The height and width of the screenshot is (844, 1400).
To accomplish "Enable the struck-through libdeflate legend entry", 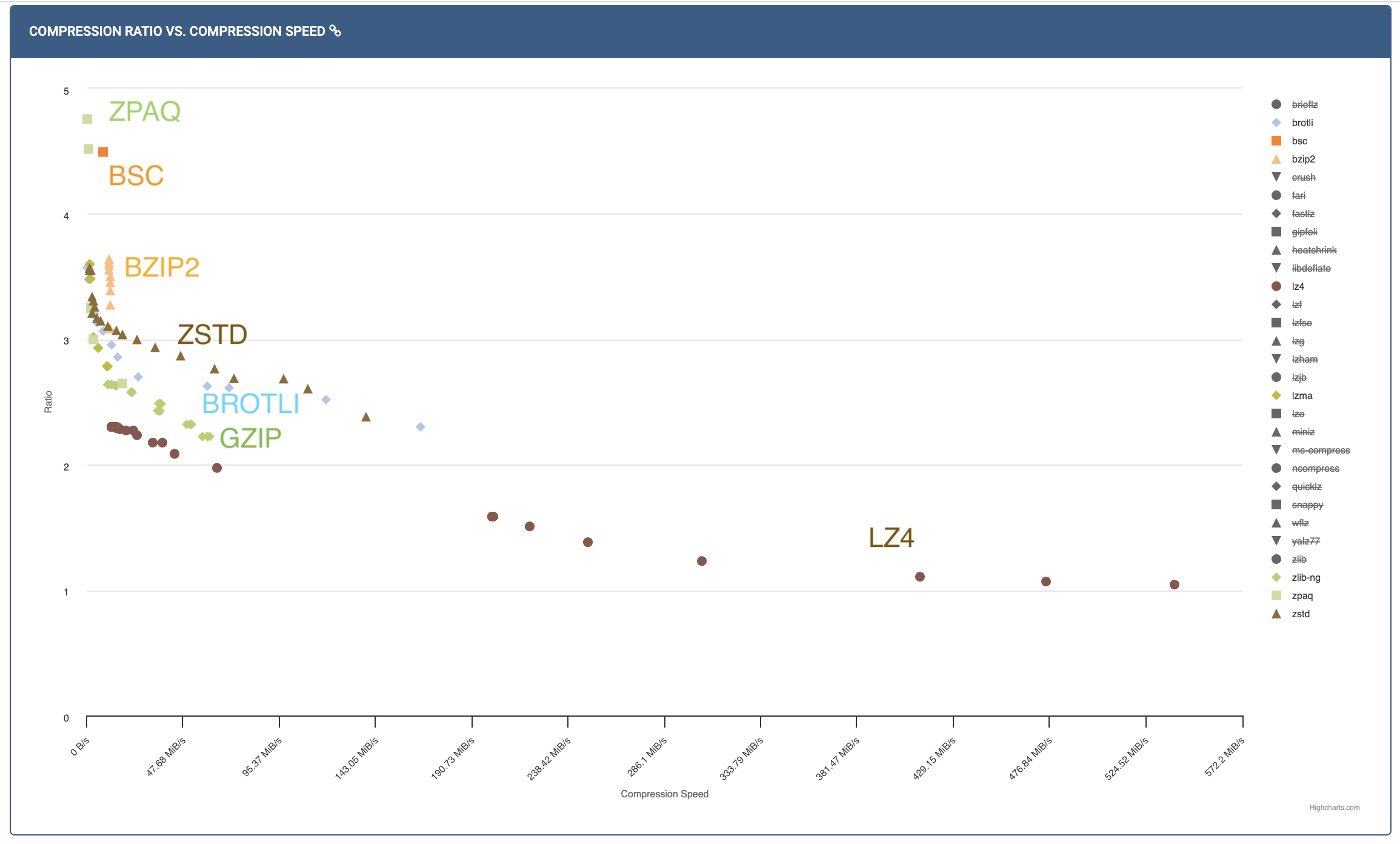I will point(1311,268).
